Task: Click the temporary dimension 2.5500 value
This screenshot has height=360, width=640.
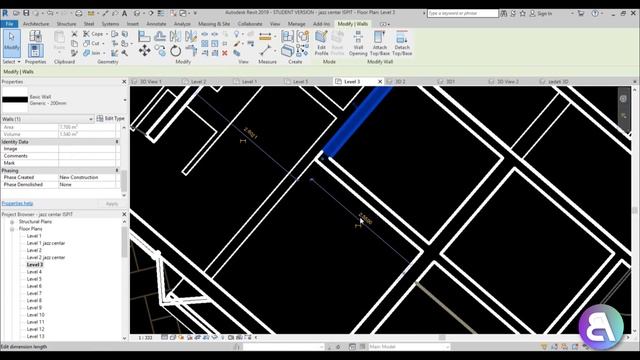Action: 365,219
